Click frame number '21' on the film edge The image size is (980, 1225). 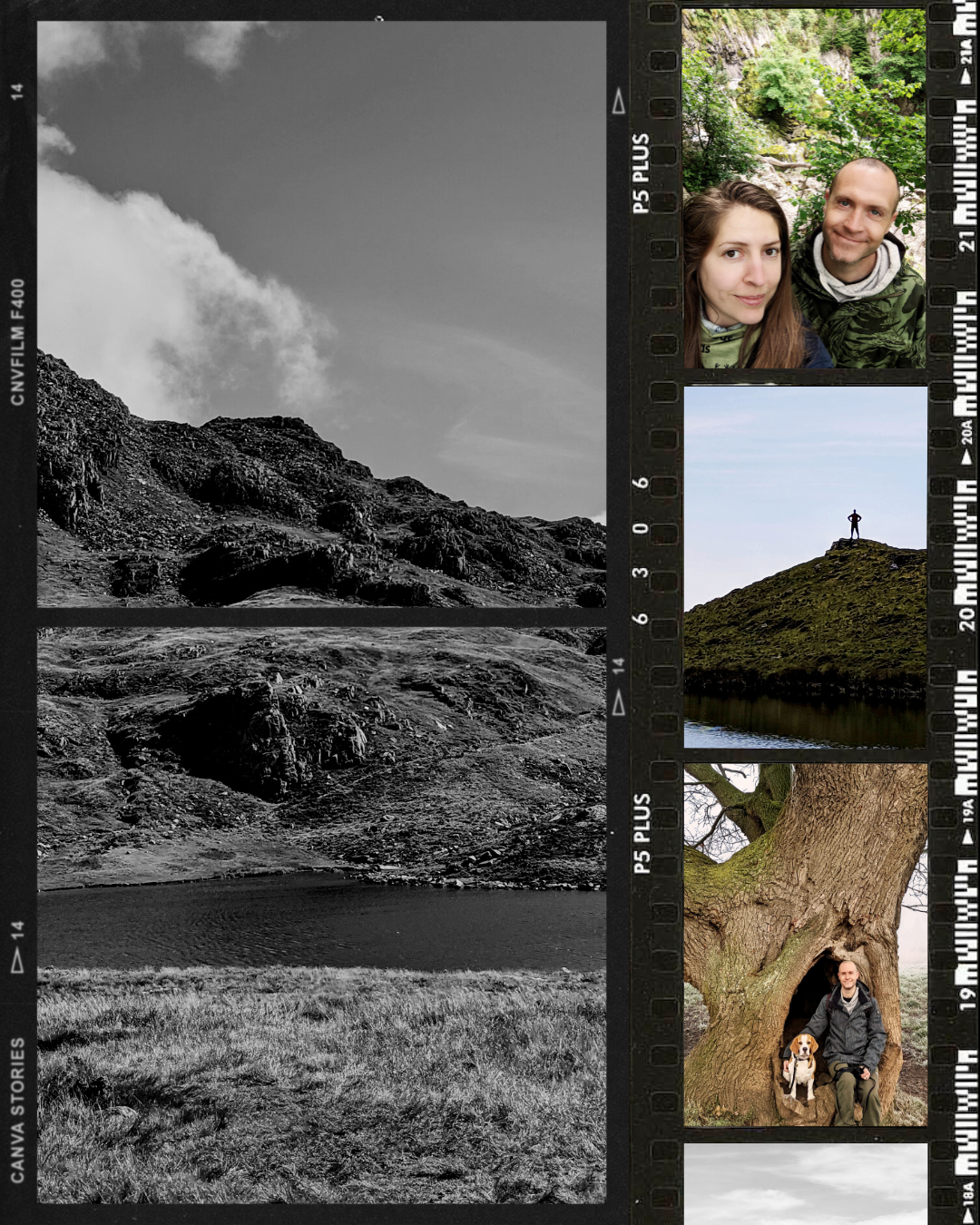click(x=967, y=241)
